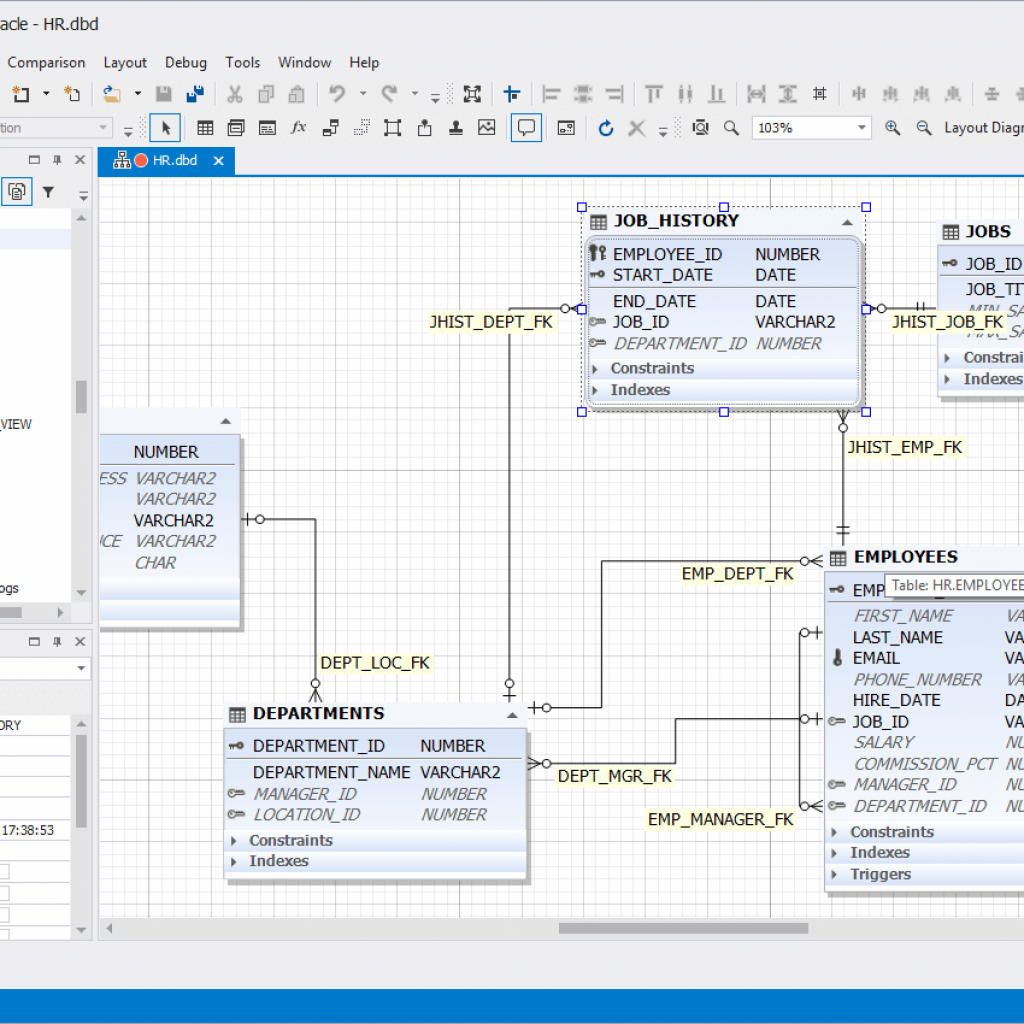The image size is (1024, 1024).
Task: Open the Help menu
Action: point(364,63)
